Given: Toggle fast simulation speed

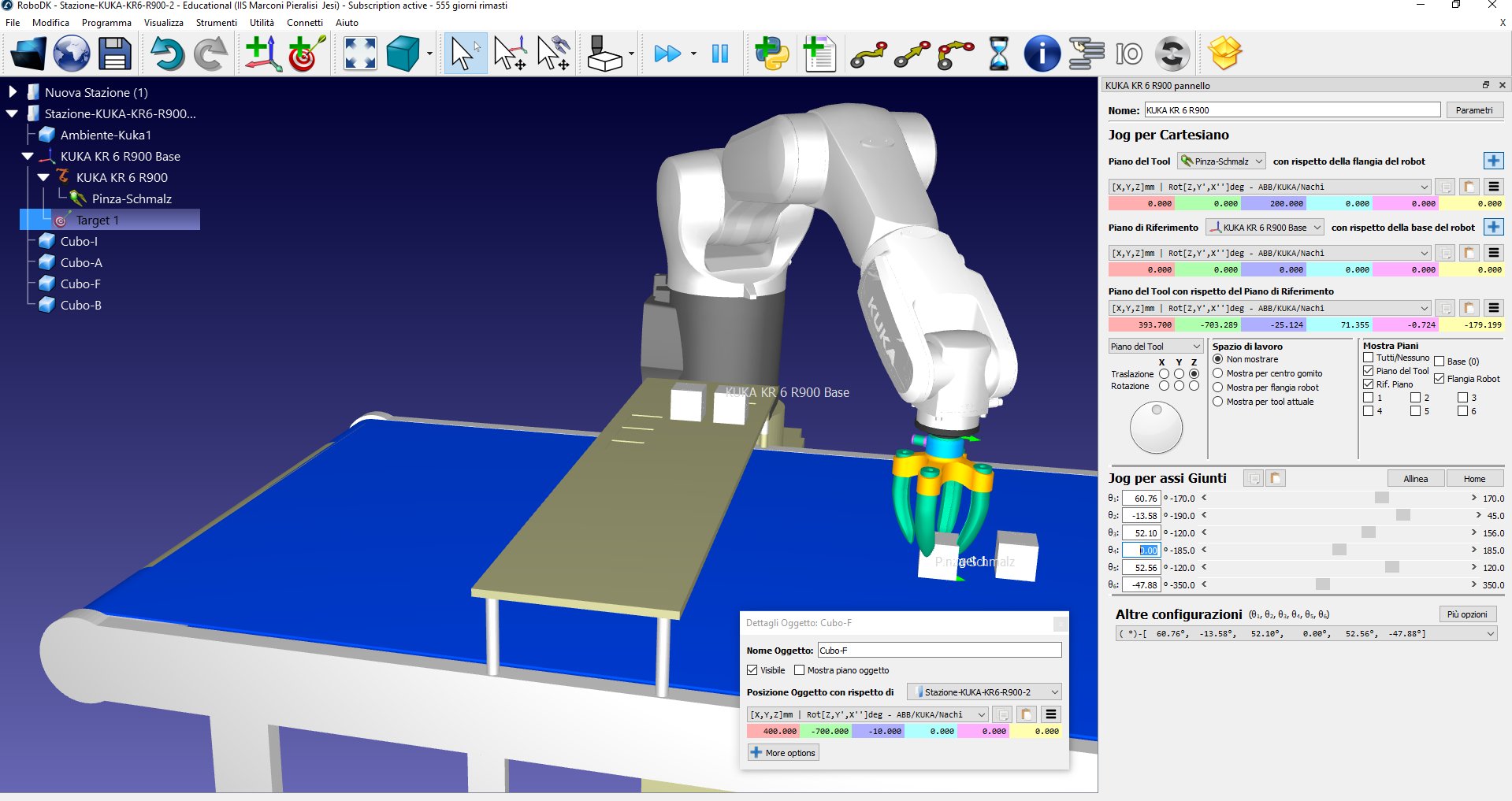Looking at the screenshot, I should (667, 54).
